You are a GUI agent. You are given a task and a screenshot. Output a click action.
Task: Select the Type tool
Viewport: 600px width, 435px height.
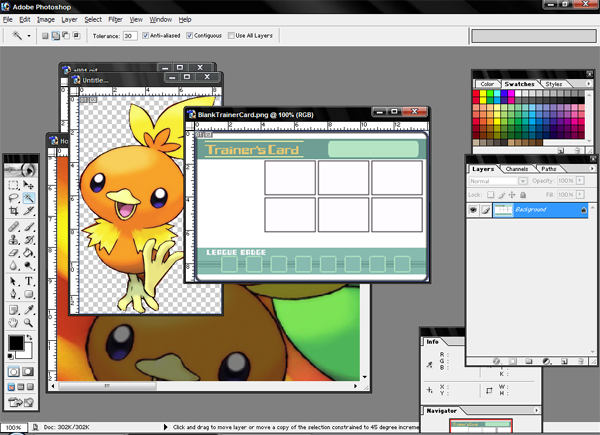(x=28, y=282)
